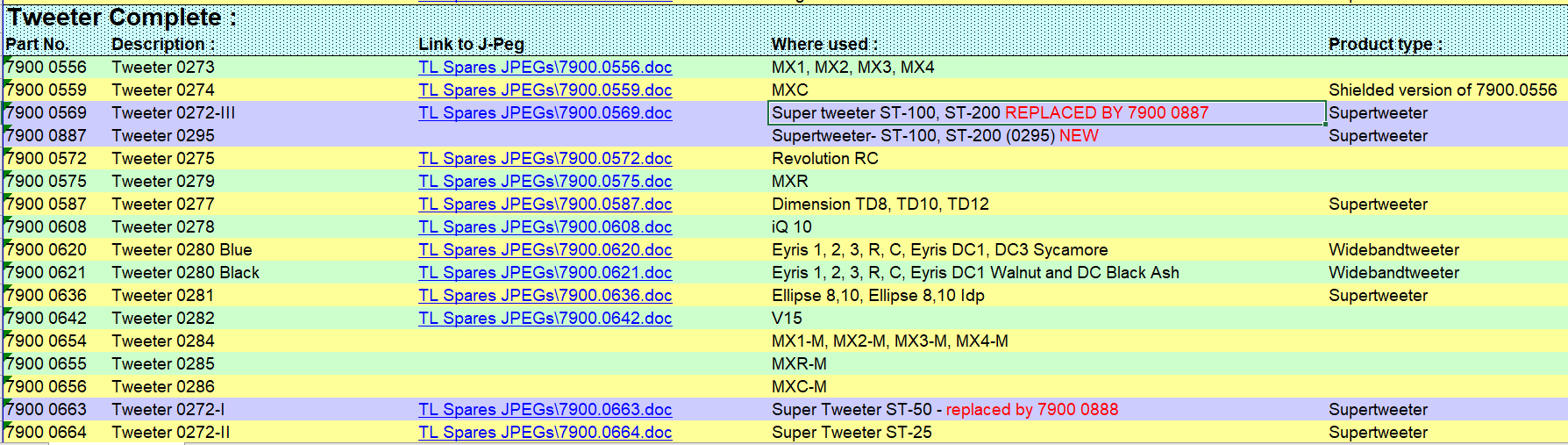The height and width of the screenshot is (445, 1568).
Task: Click description cell 'Tweeter 0272-III'
Action: (x=174, y=113)
